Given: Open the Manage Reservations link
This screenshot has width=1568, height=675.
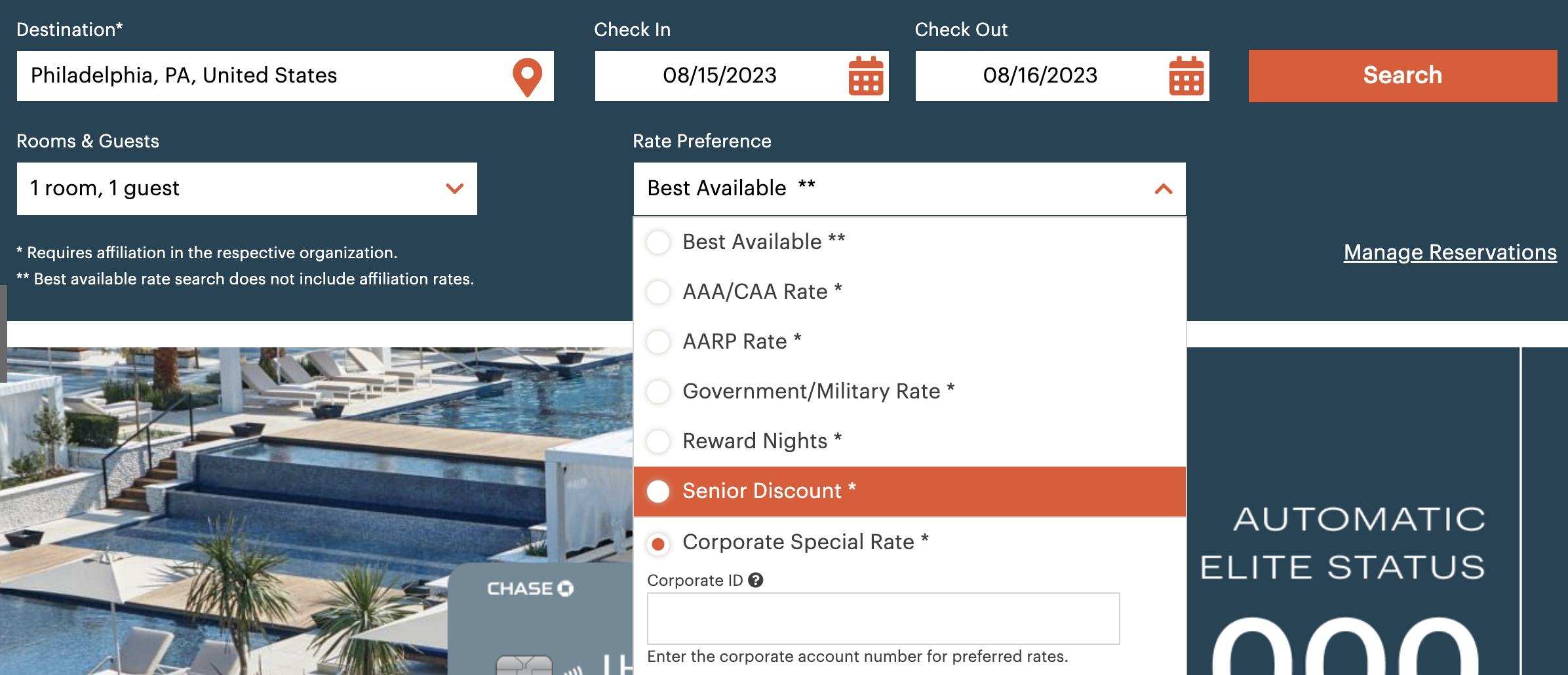Looking at the screenshot, I should [1450, 252].
